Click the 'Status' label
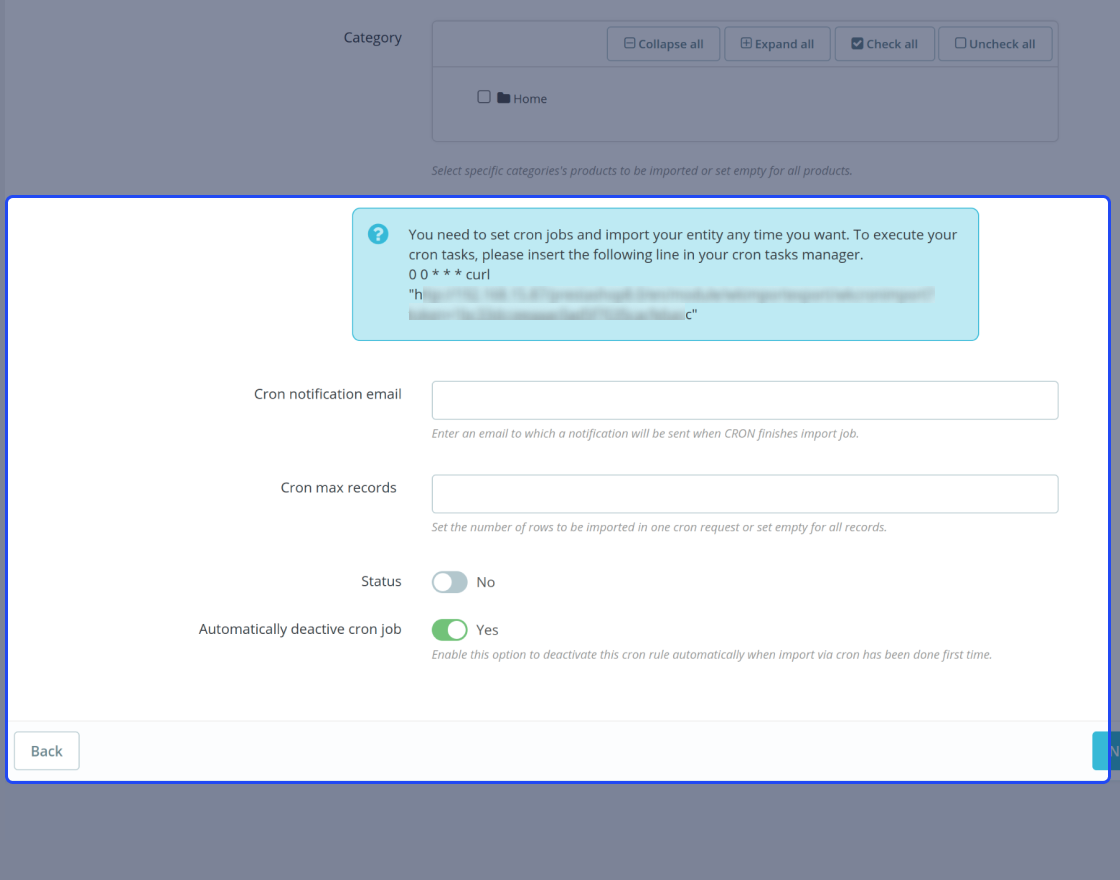1120x880 pixels. (x=381, y=581)
